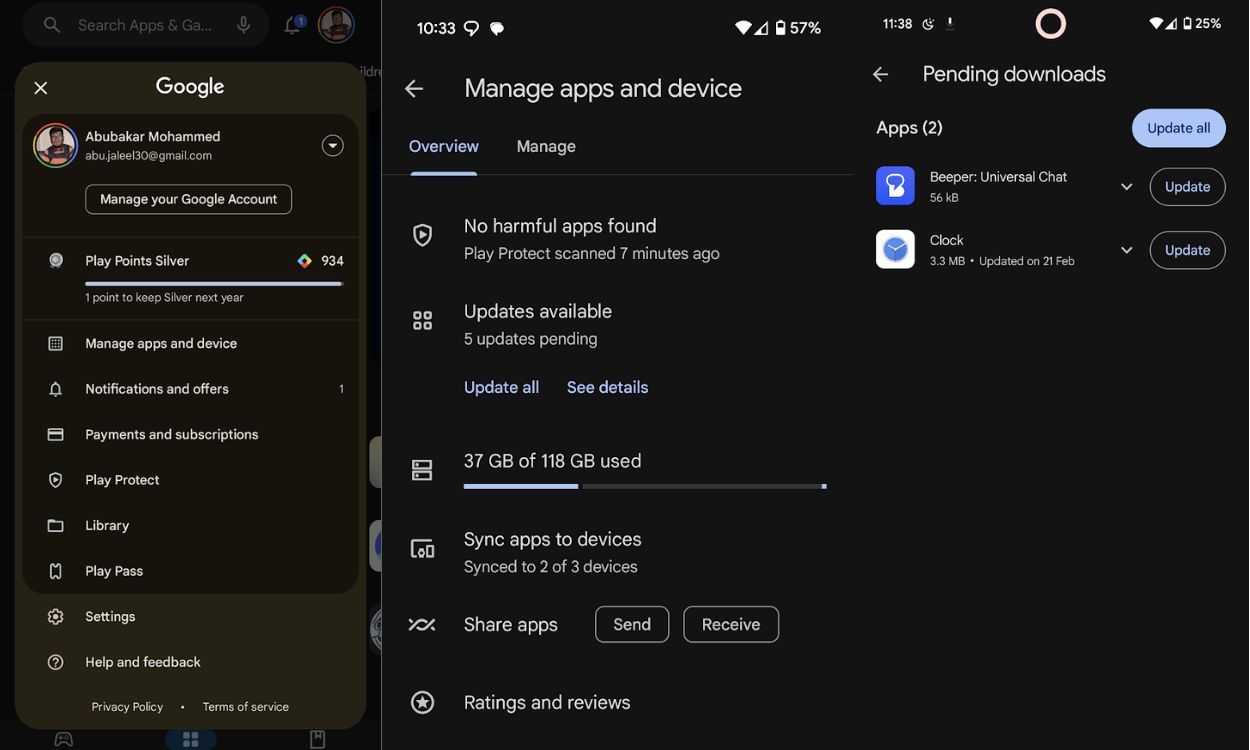
Task: Open Library from the sidebar folder icon
Action: tap(55, 525)
